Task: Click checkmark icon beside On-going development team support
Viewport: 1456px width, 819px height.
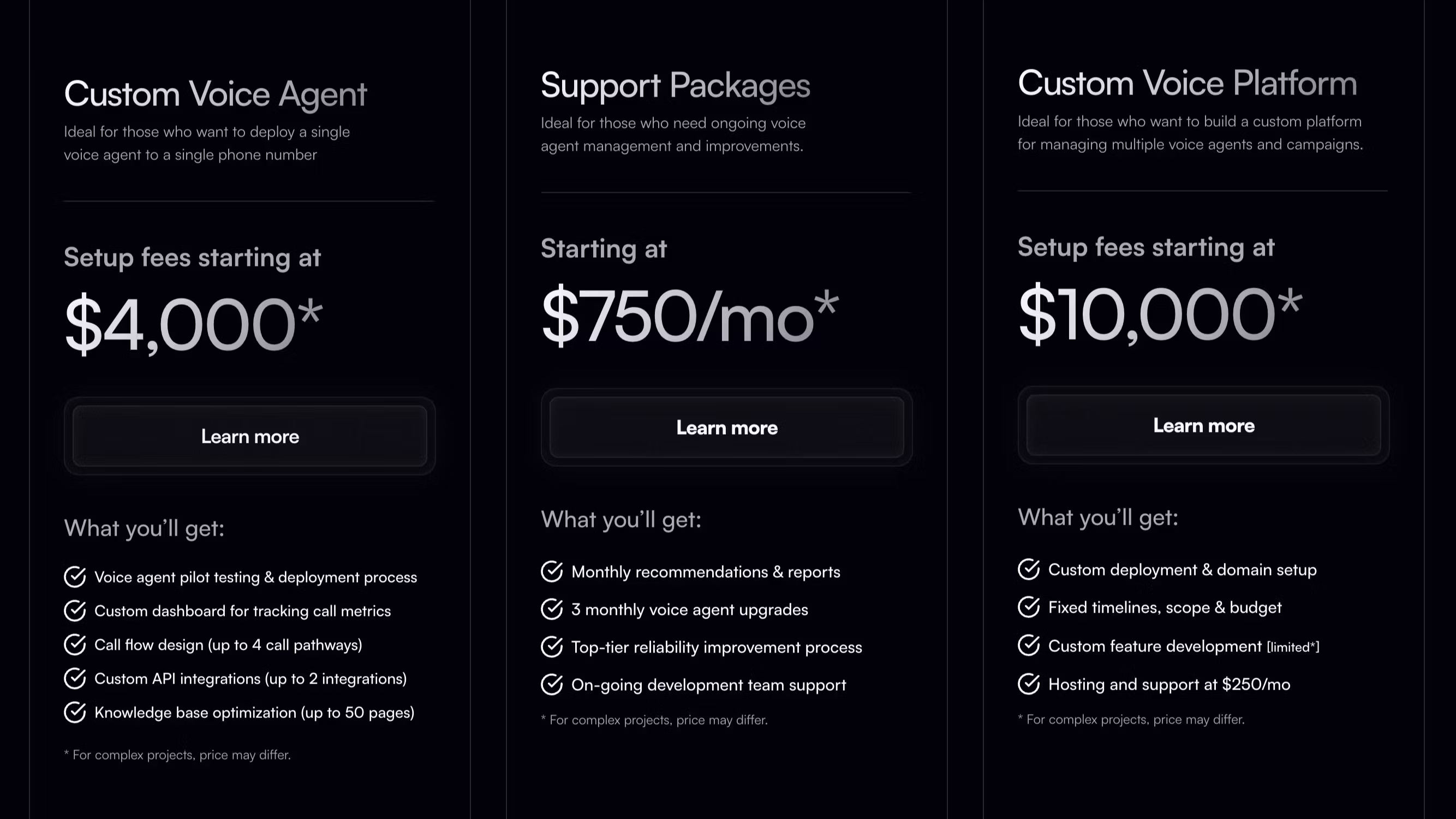Action: [552, 685]
